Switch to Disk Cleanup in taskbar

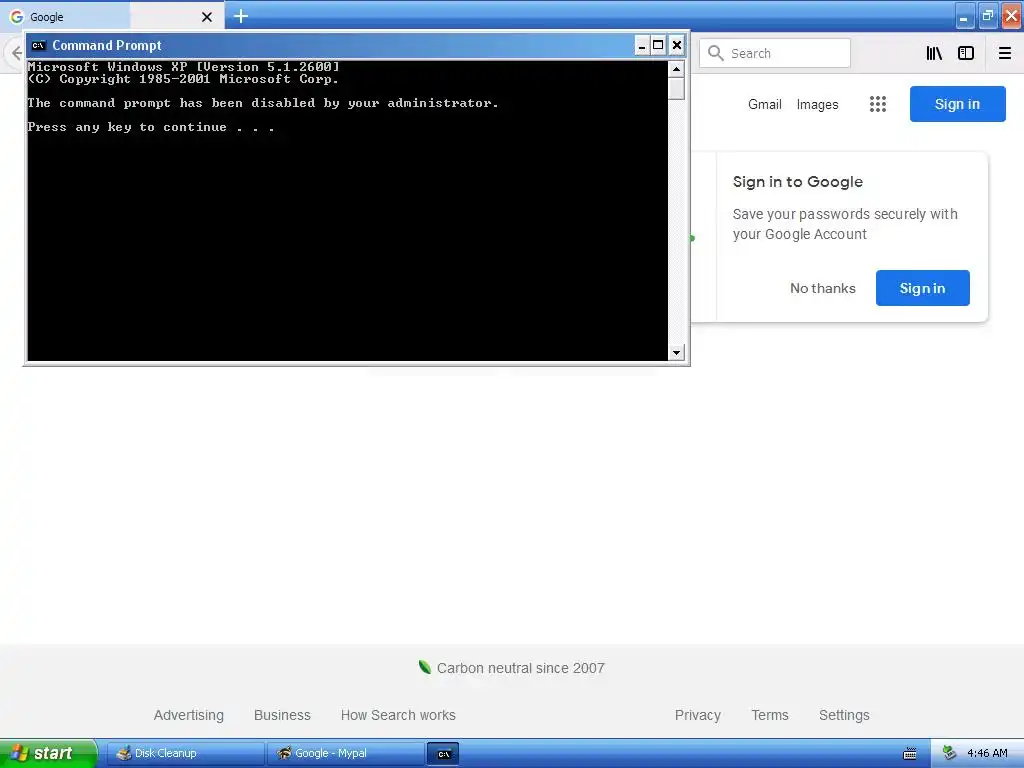[x=185, y=754]
